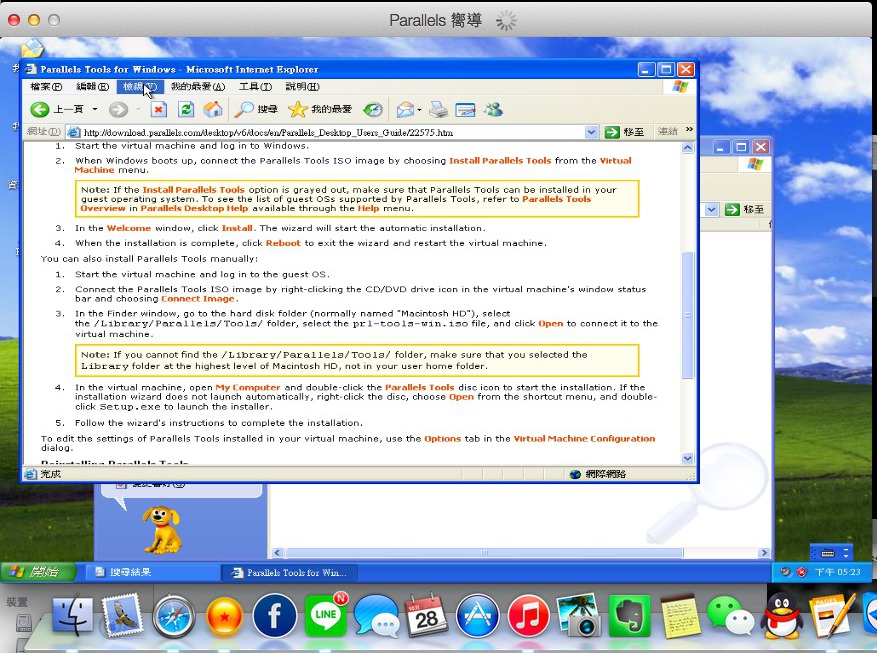Click the 下午 05:23 taskbar clock
Screen dimensions: 877x653
[837, 572]
